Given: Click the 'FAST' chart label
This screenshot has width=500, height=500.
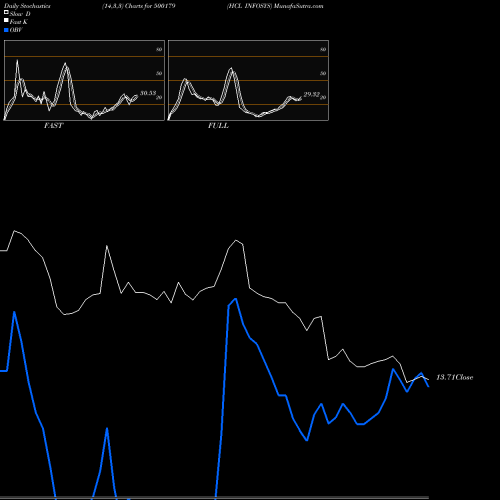Looking at the screenshot, I should coord(53,126).
